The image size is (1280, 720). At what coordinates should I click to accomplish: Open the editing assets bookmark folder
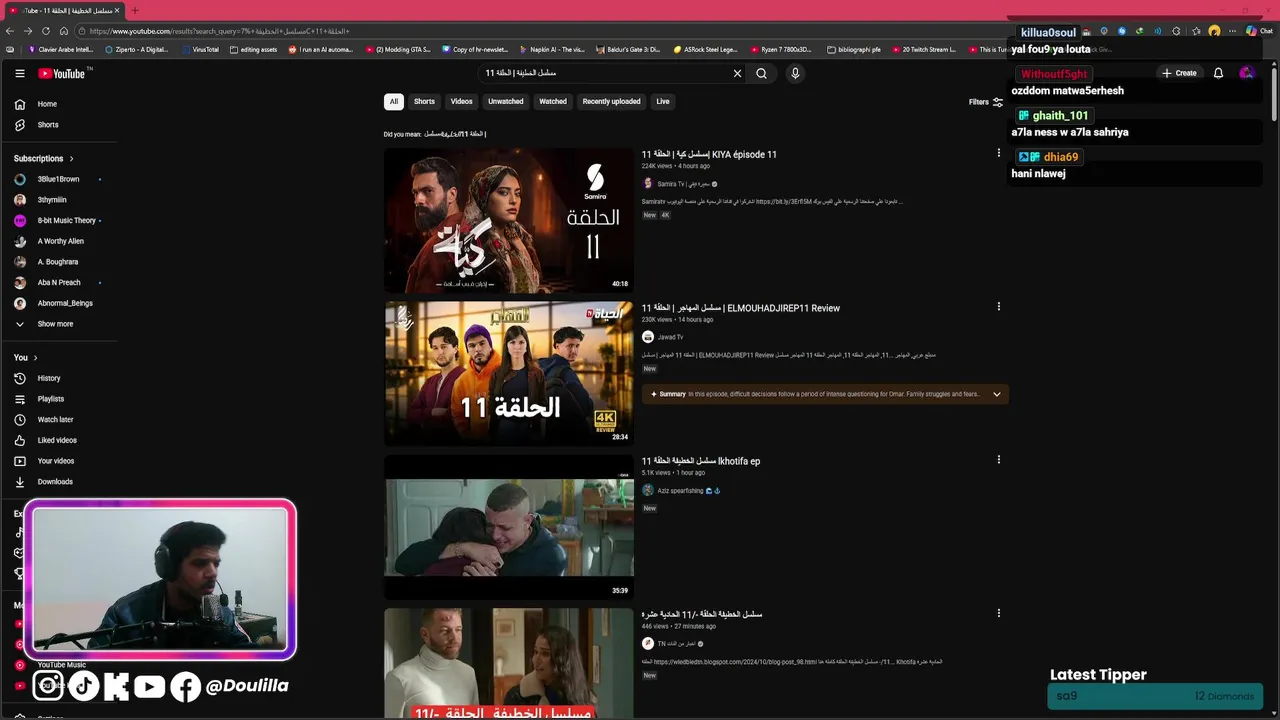tap(253, 49)
